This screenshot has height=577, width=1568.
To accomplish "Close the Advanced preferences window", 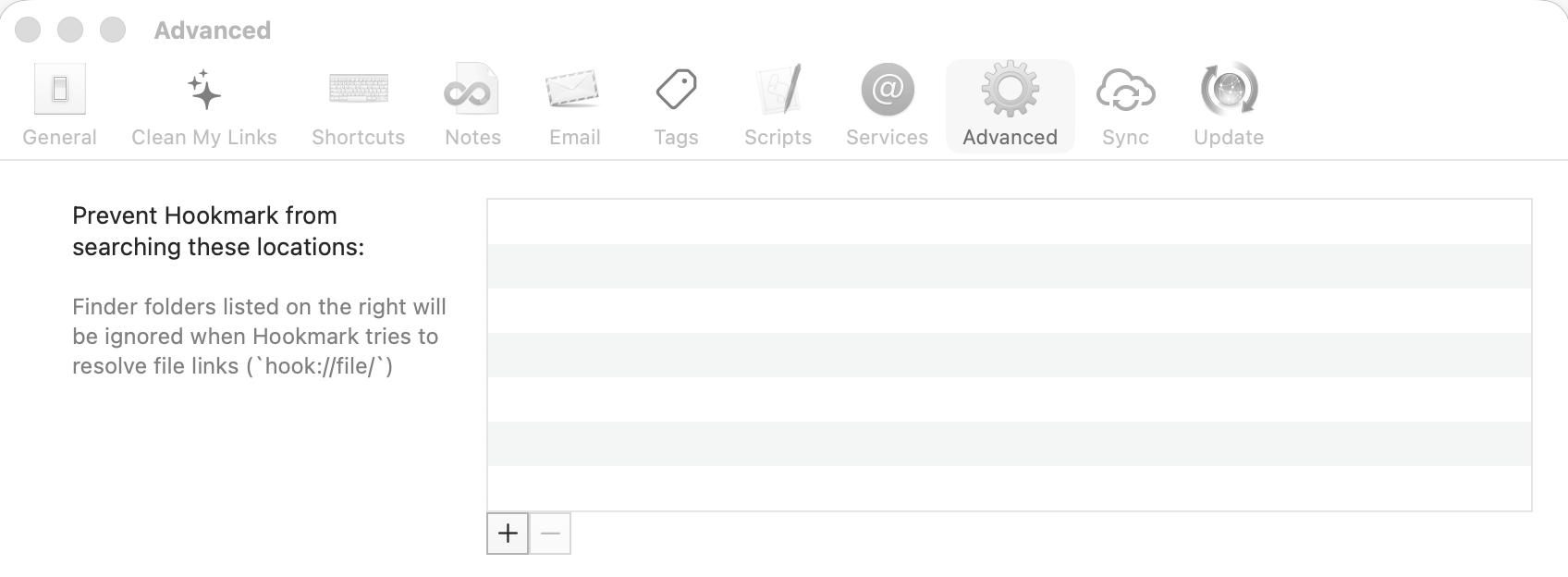I will (x=28, y=30).
